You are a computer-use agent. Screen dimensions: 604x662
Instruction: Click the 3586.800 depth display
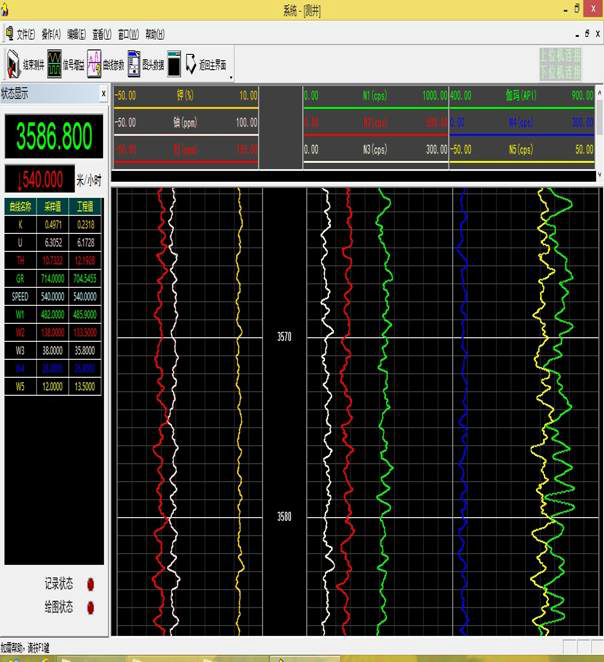[54, 136]
